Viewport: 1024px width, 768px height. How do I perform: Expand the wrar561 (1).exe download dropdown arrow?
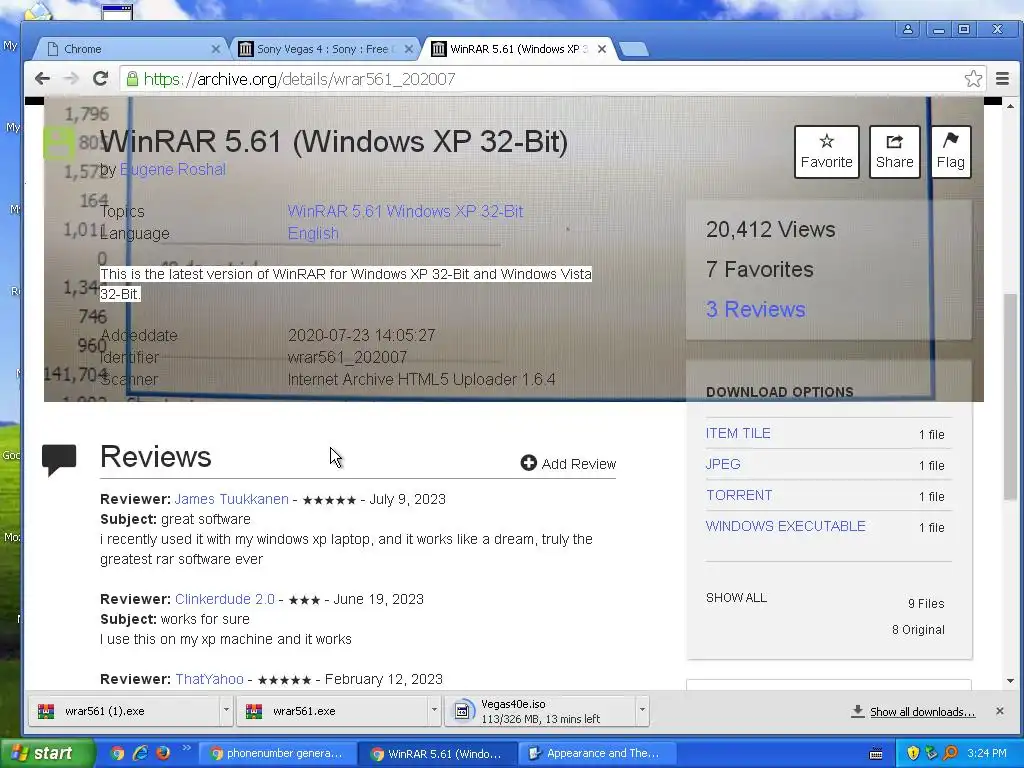click(x=226, y=711)
